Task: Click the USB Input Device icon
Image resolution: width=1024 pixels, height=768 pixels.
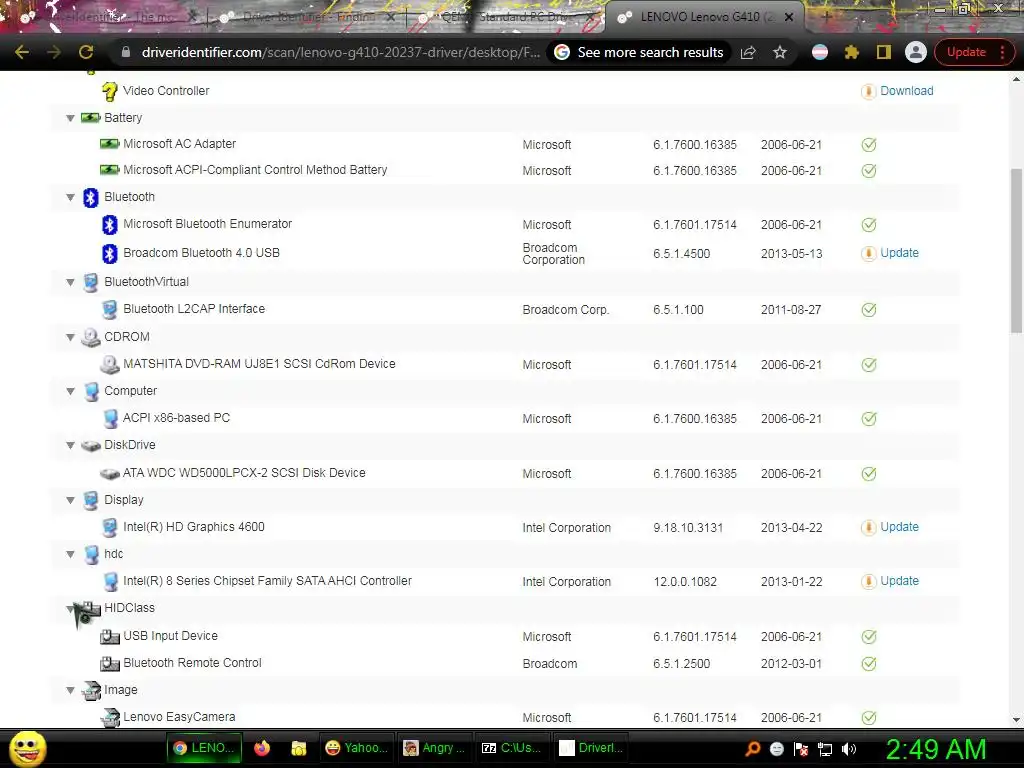Action: (x=110, y=636)
